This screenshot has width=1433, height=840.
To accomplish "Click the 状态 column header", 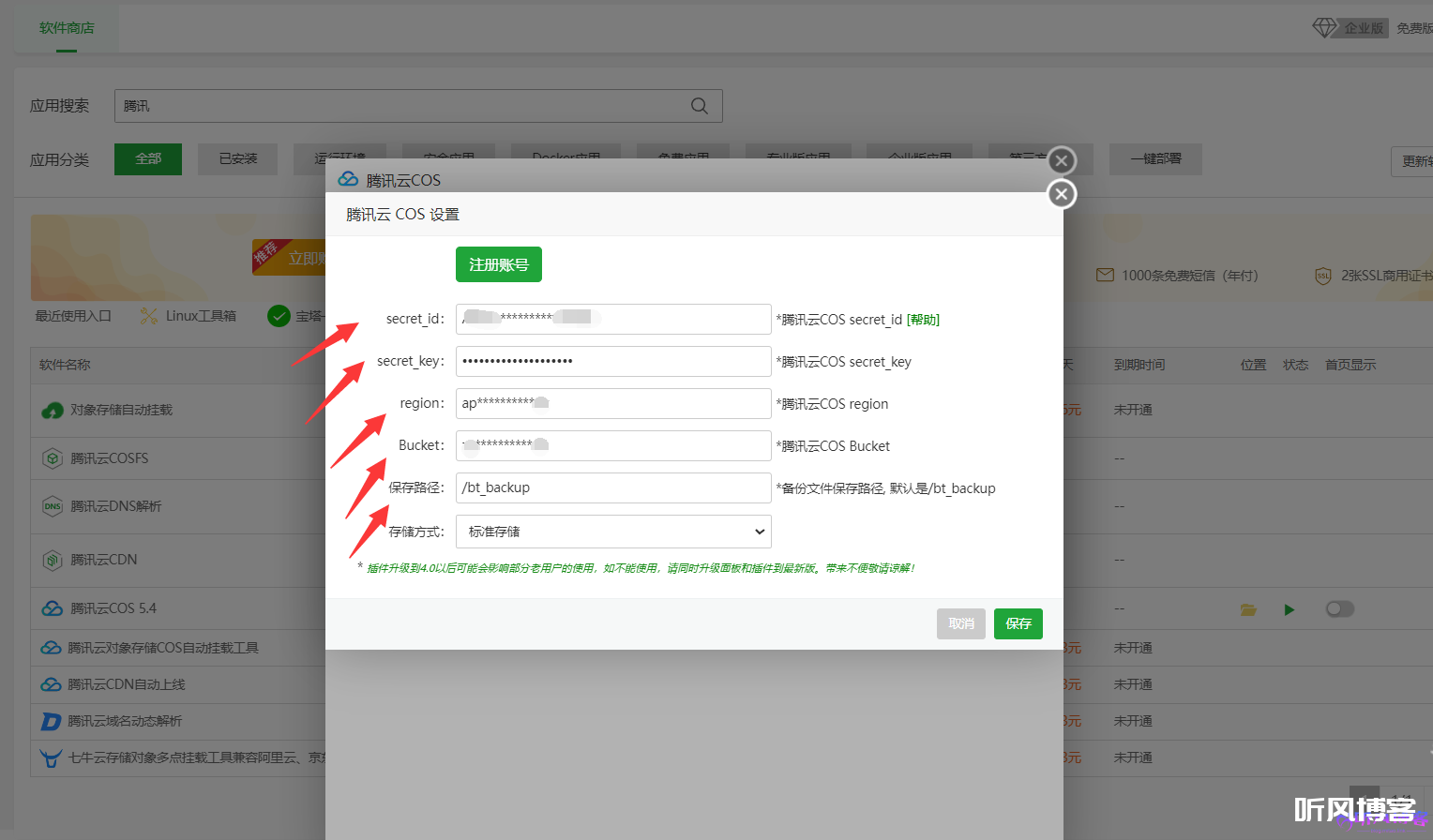I will [x=1295, y=365].
